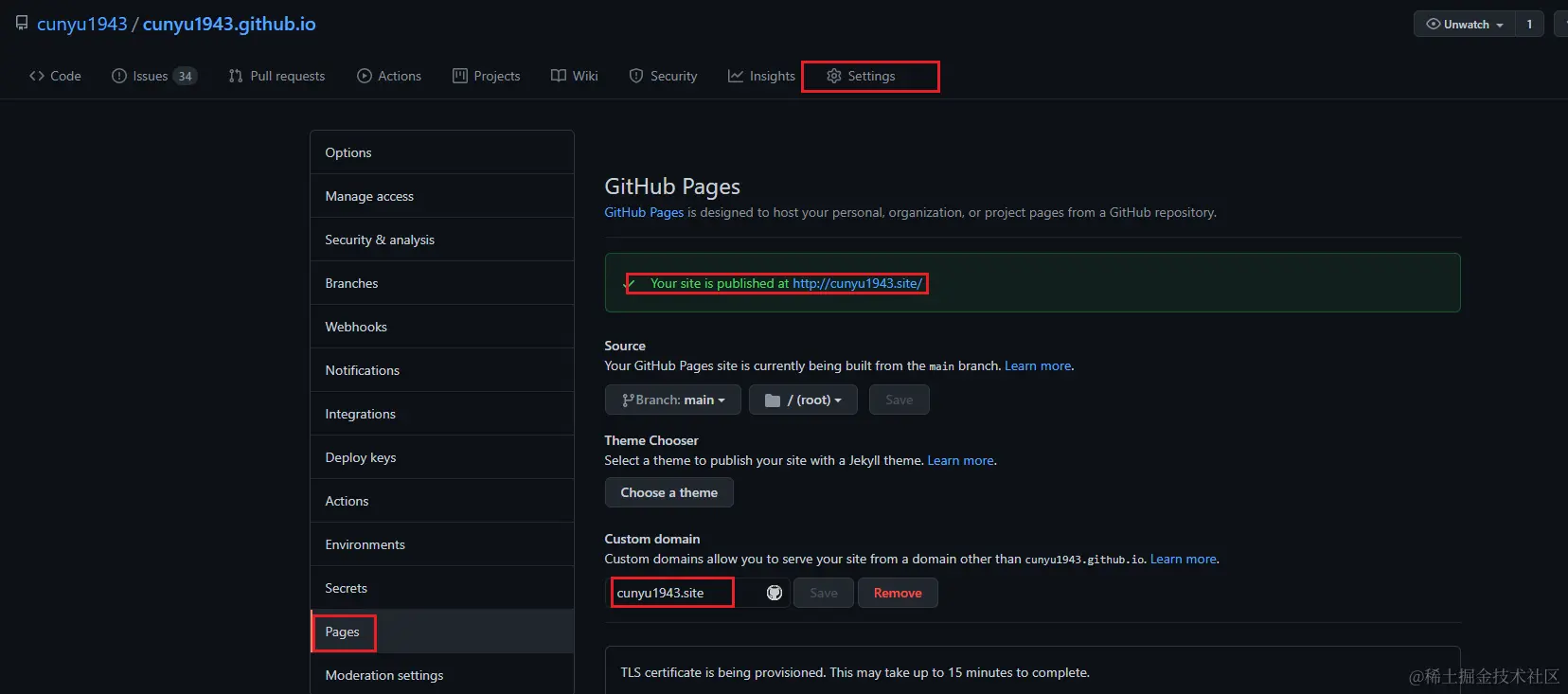Open the Code tab
Viewport: 1568px width, 694px height.
point(56,76)
